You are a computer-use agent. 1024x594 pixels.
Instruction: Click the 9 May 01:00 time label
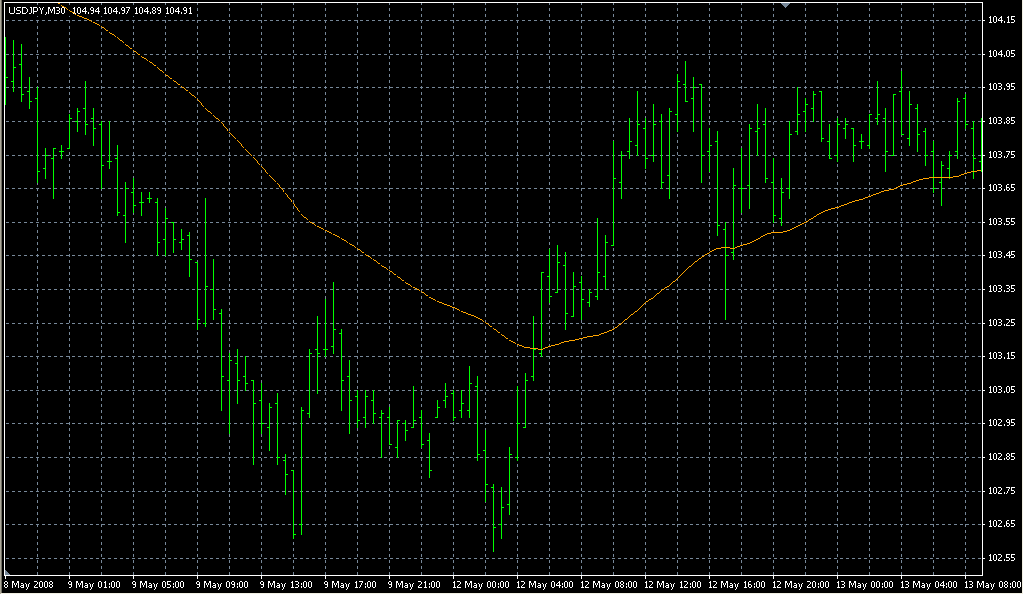coord(94,583)
